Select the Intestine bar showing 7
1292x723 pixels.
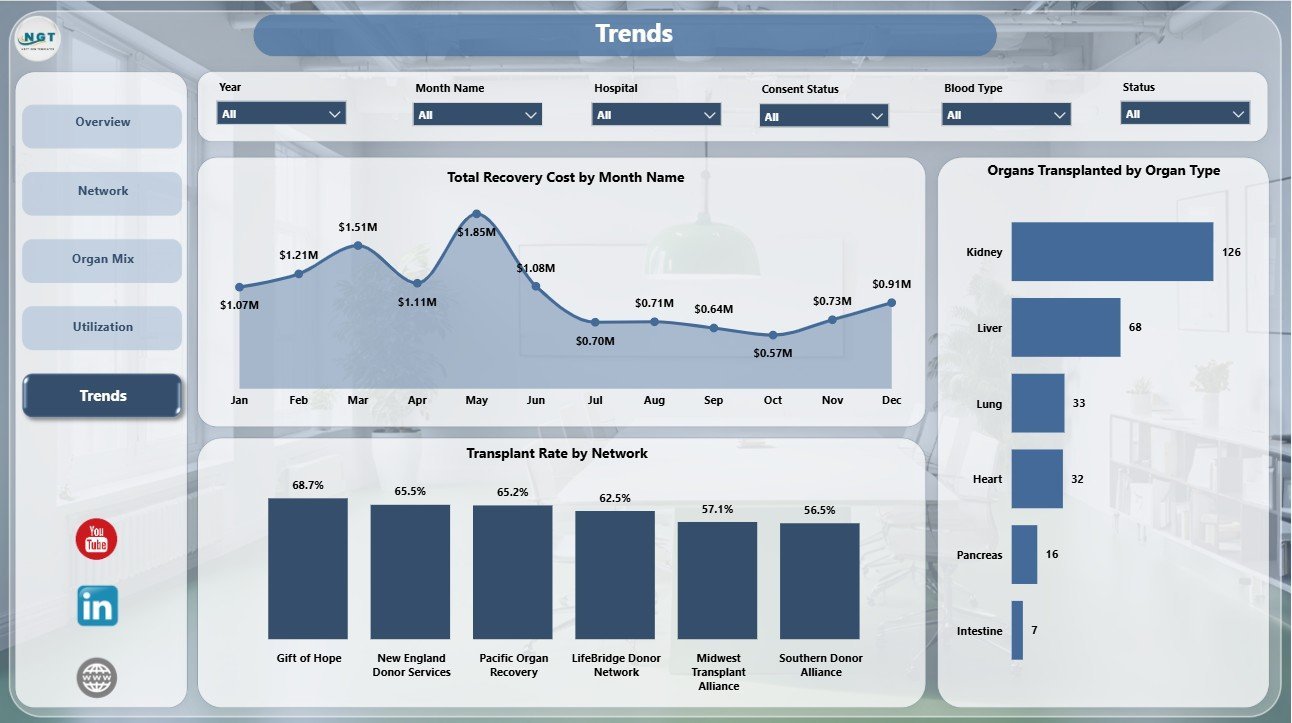pos(1017,630)
